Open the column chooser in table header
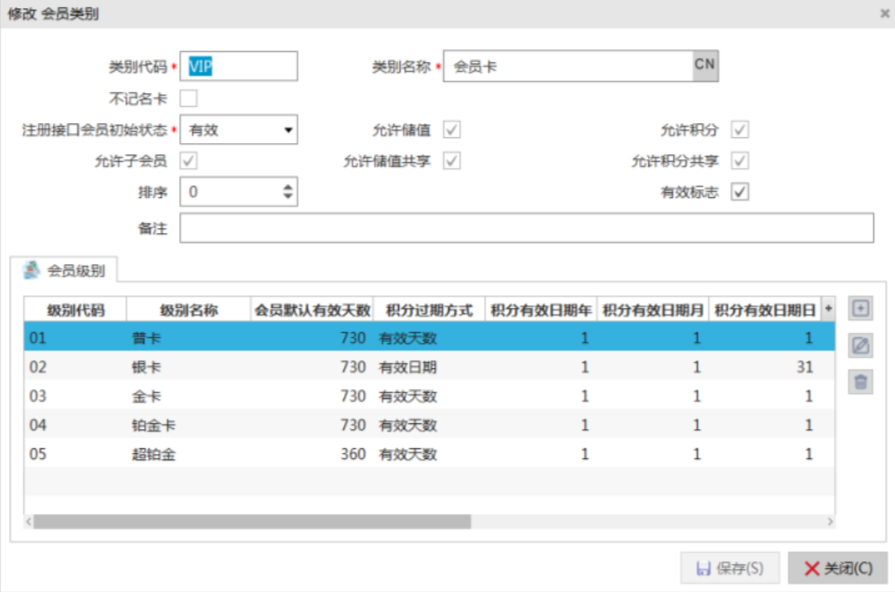Viewport: 895px width, 592px height. coord(828,309)
